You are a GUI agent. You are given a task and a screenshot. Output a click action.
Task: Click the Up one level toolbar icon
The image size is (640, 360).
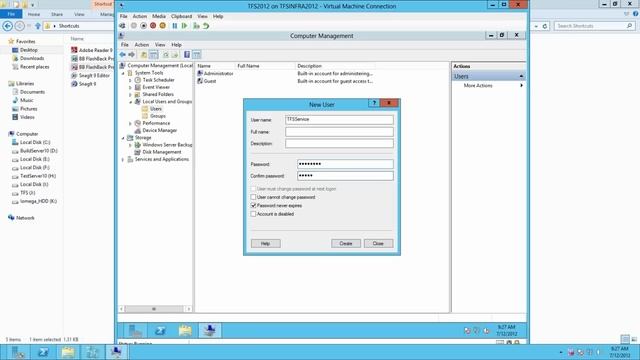click(x=144, y=55)
